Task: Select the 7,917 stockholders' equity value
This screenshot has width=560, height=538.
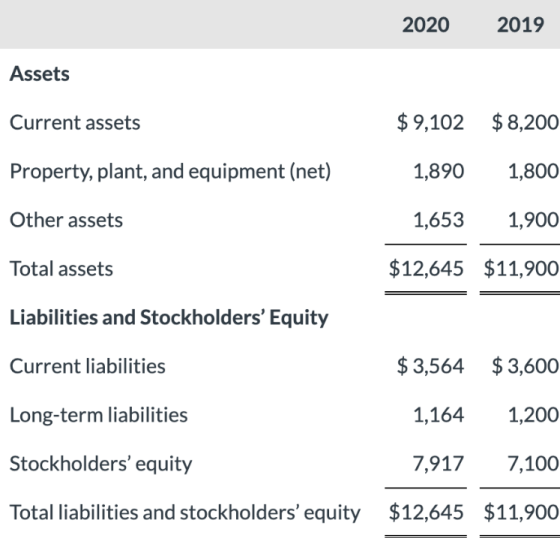Action: 439,464
